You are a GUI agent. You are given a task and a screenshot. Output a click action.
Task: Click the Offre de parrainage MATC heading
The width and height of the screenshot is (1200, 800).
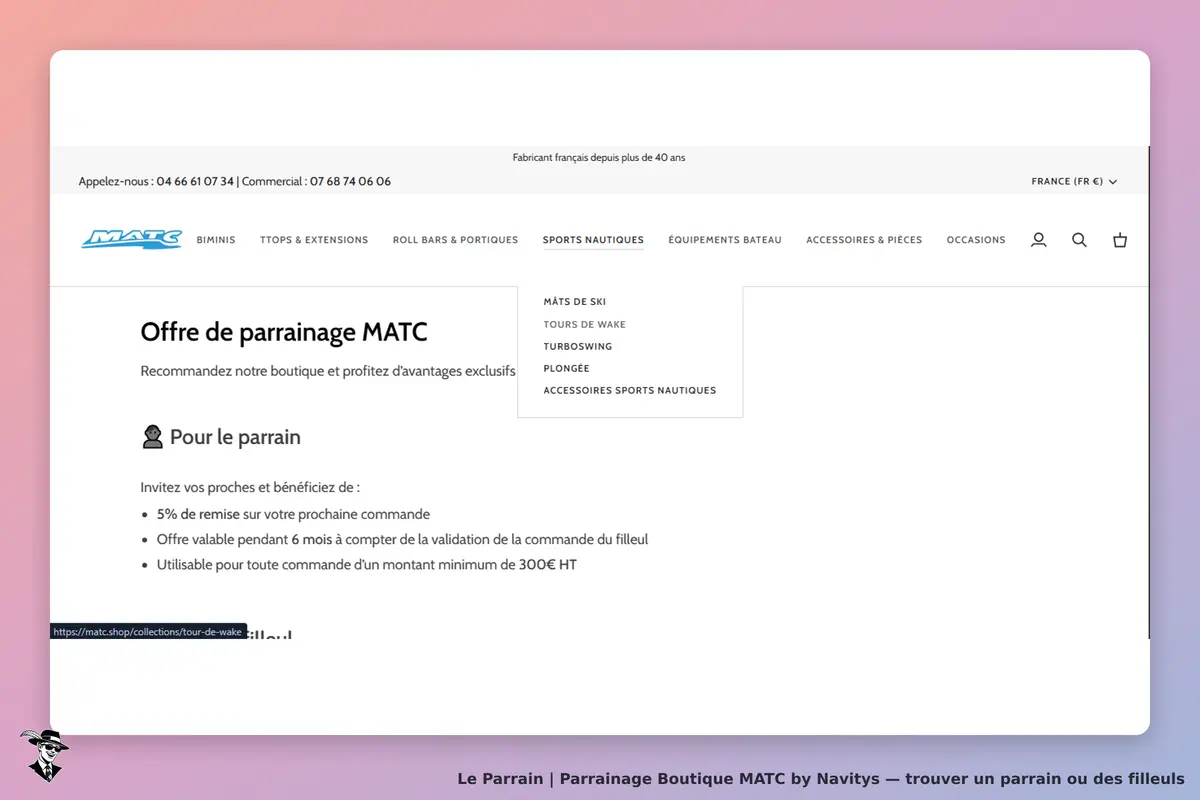[284, 332]
